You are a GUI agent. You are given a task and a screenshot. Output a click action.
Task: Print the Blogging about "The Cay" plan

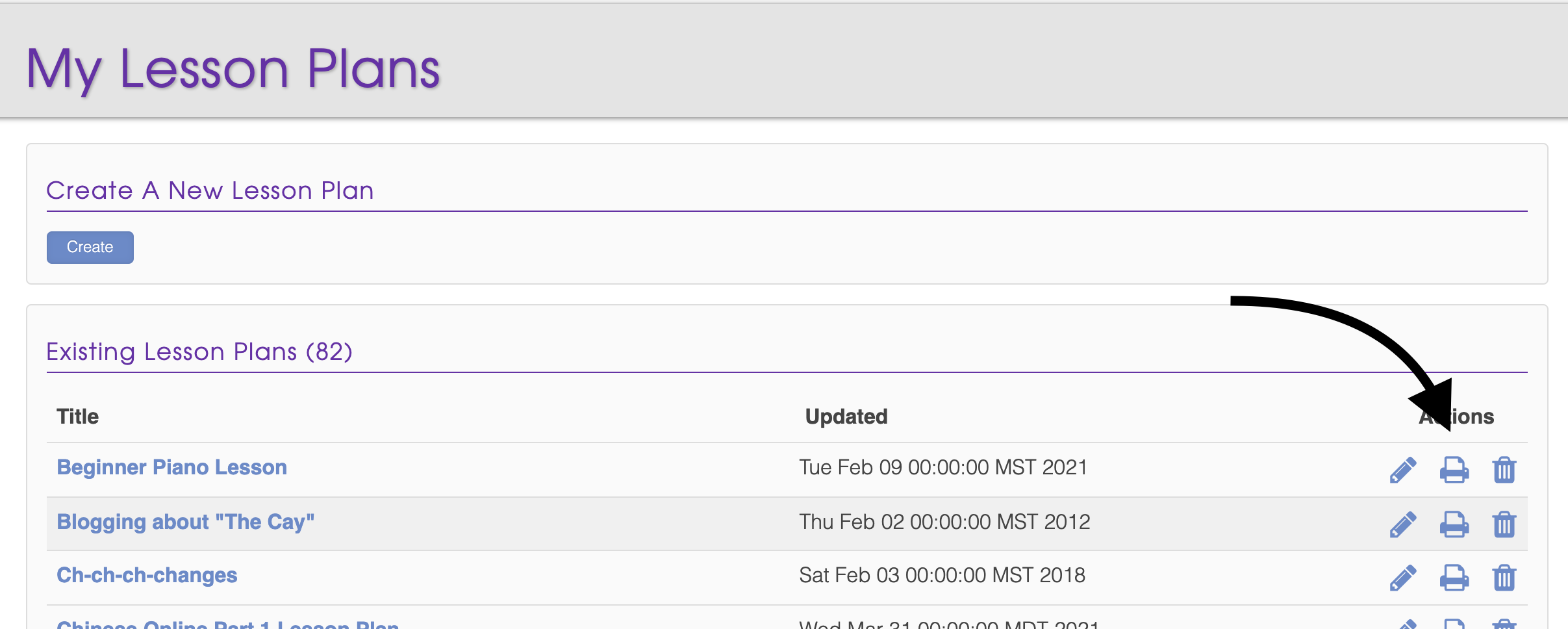1454,524
